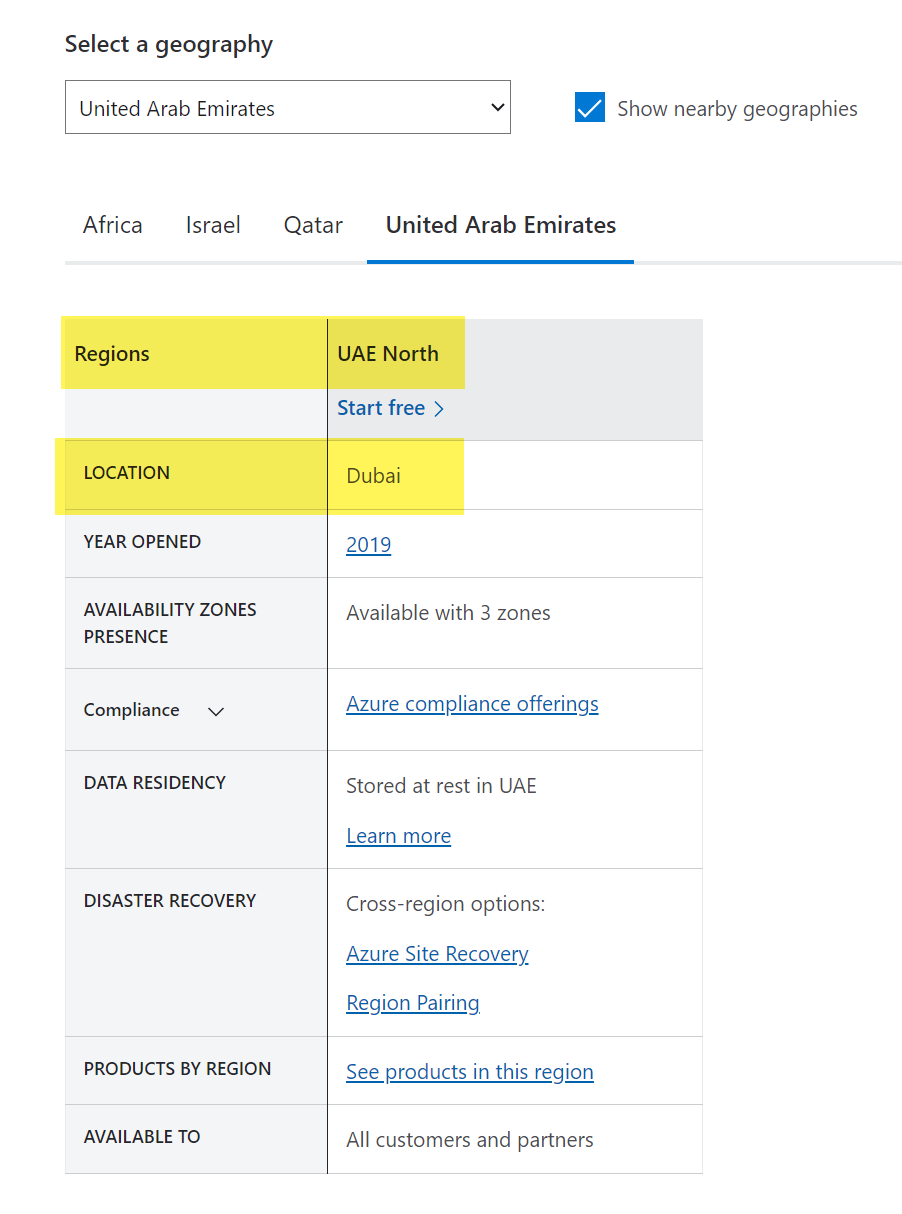Click the UAE North region header
The width and height of the screenshot is (902, 1214).
(x=388, y=354)
